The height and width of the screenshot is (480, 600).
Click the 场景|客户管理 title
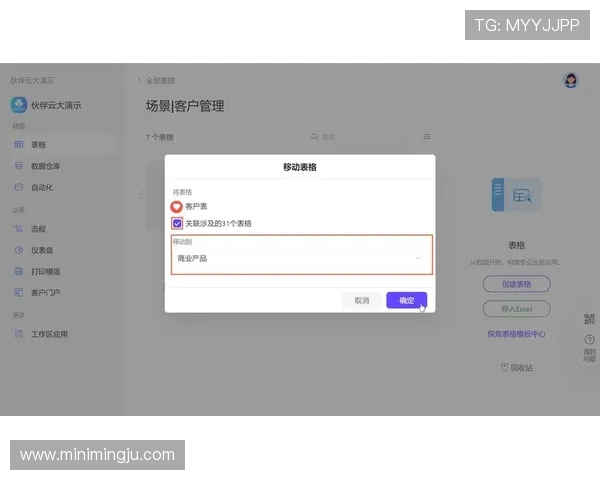click(x=185, y=106)
